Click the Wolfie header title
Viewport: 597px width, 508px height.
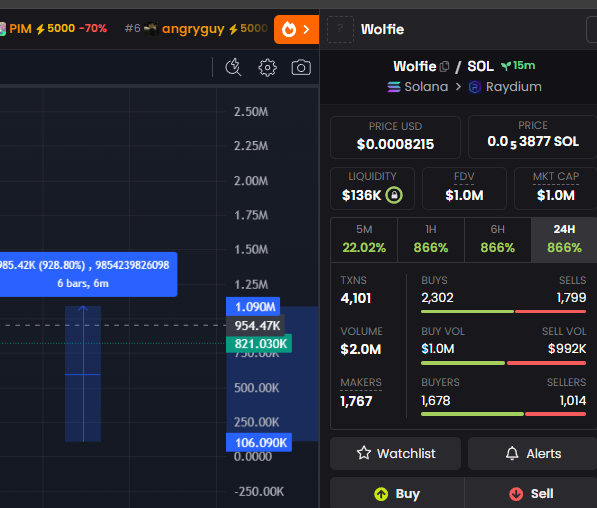tap(382, 29)
